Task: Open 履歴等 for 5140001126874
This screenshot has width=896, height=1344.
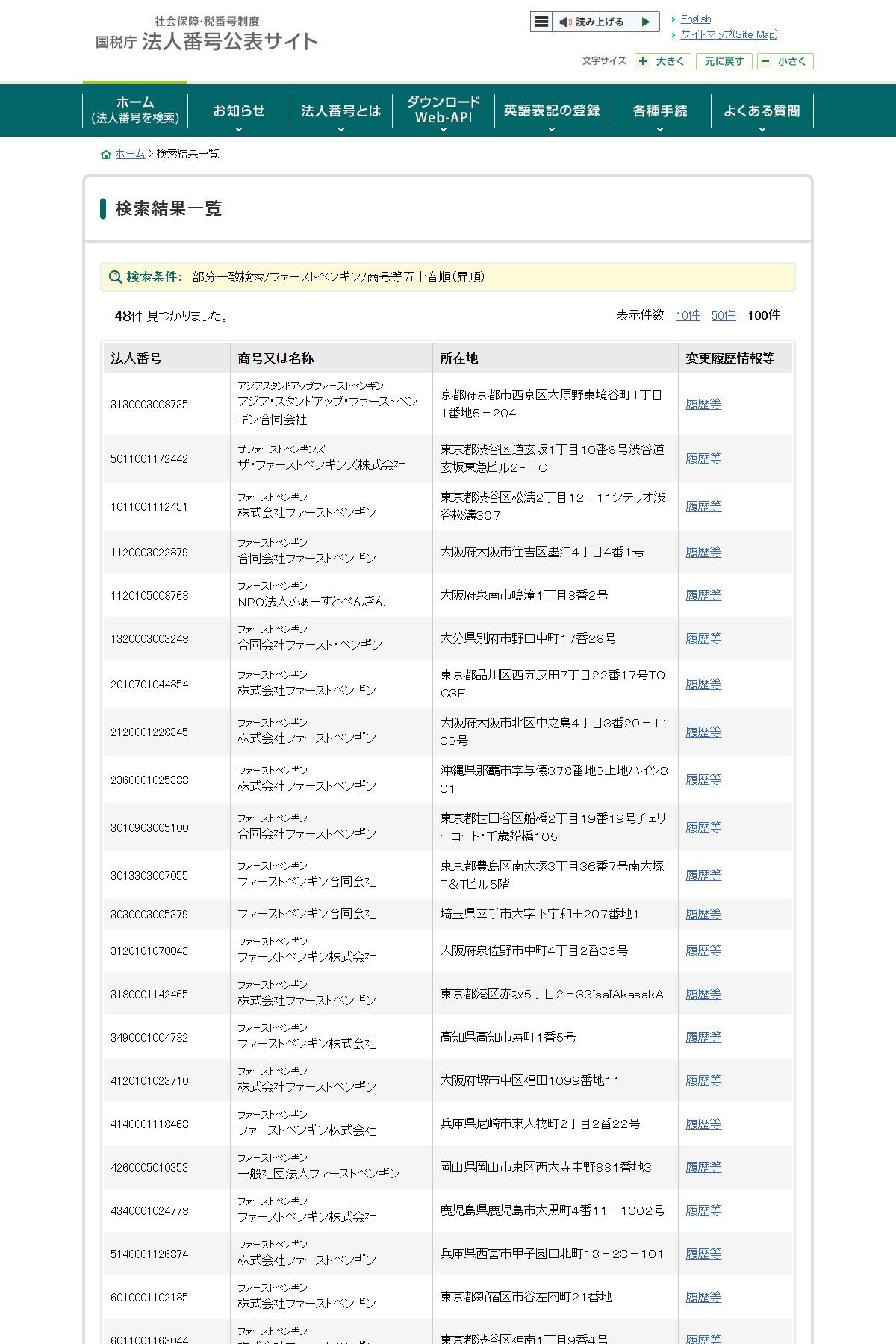Action: 704,1254
